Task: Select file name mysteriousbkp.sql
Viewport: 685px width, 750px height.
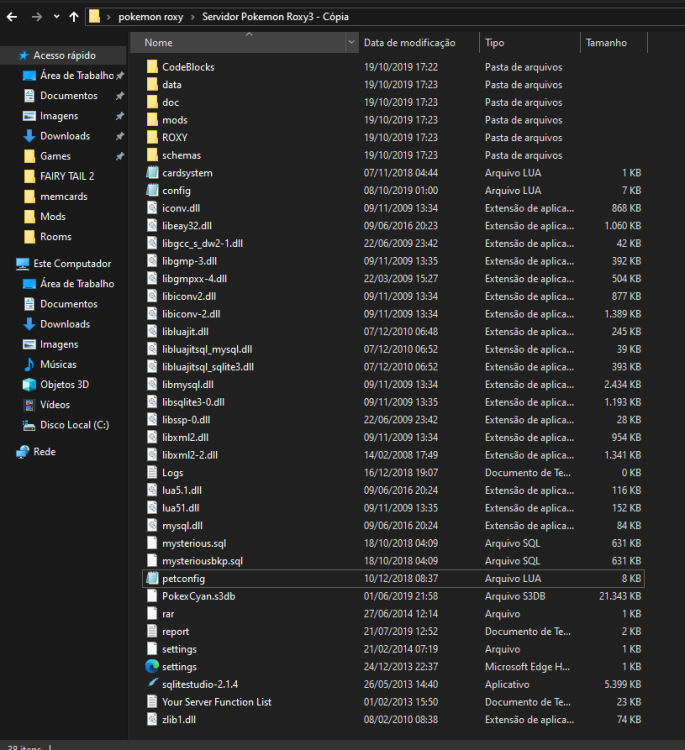Action: [202, 561]
